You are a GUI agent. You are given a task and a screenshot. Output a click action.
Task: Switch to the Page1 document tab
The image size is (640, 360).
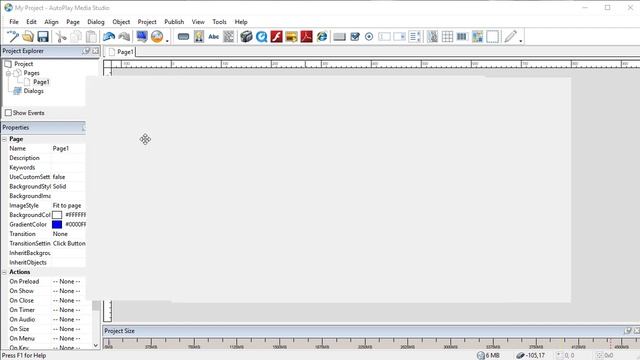[x=121, y=52]
